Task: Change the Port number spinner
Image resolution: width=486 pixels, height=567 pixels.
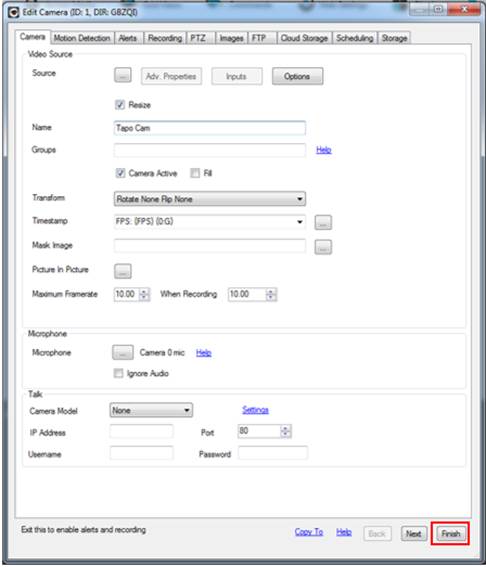Action: pos(285,431)
